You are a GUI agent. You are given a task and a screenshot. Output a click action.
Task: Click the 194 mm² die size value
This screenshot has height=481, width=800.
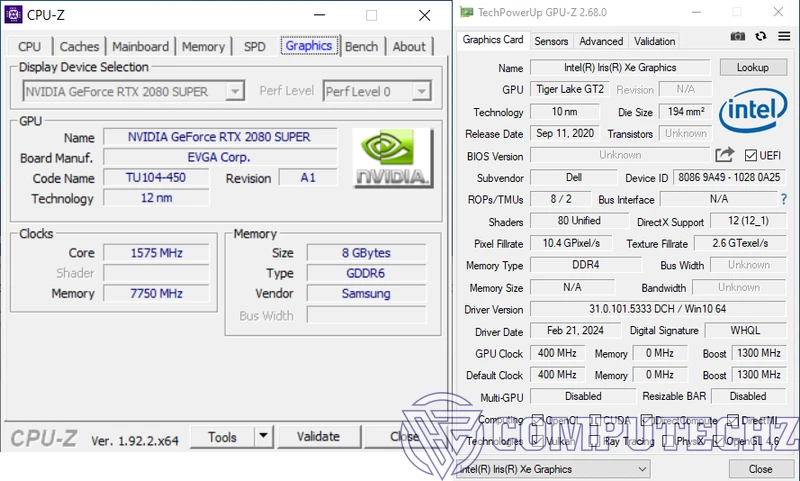[685, 111]
